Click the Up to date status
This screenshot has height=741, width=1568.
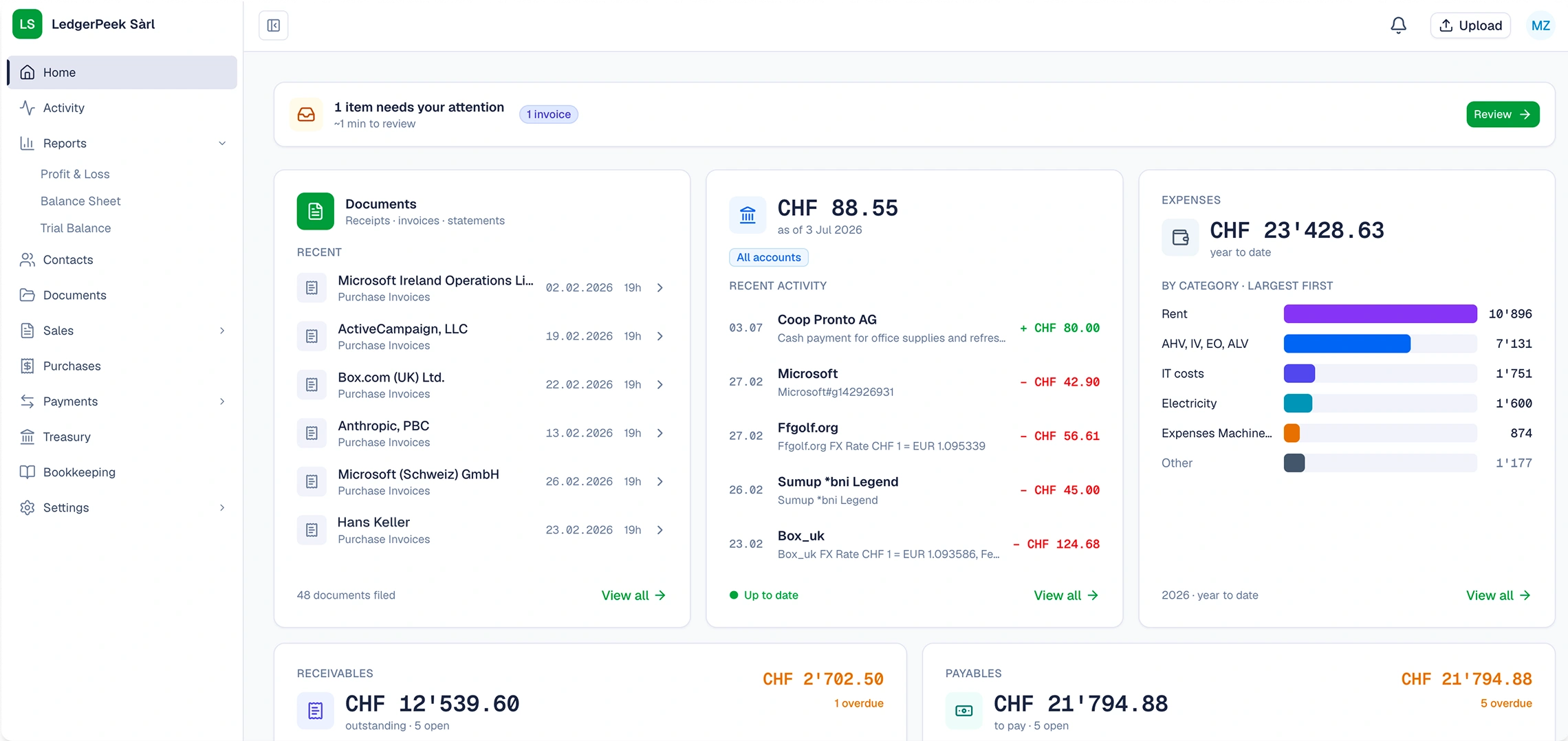point(764,595)
